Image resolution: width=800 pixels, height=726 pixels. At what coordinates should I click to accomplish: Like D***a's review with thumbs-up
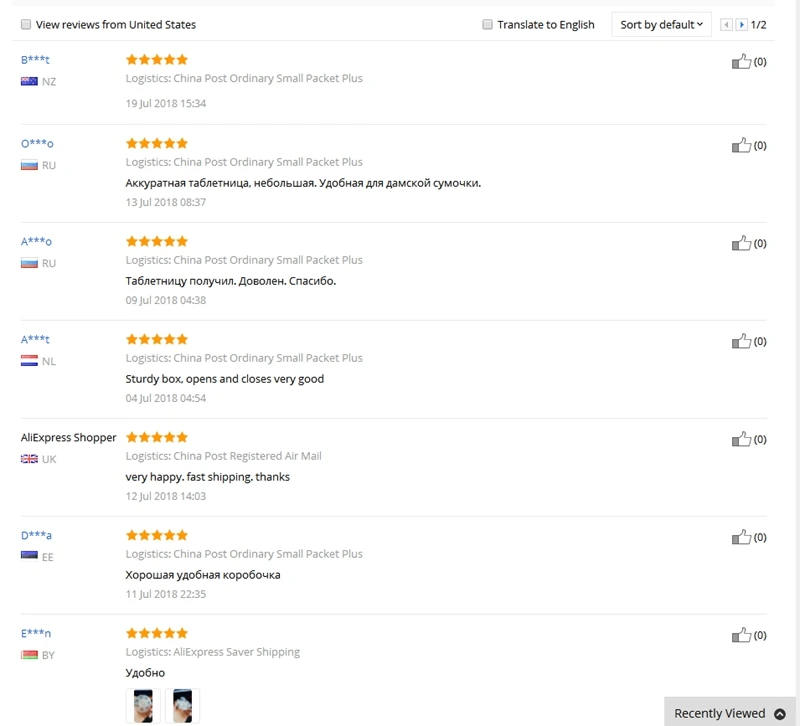tap(741, 538)
